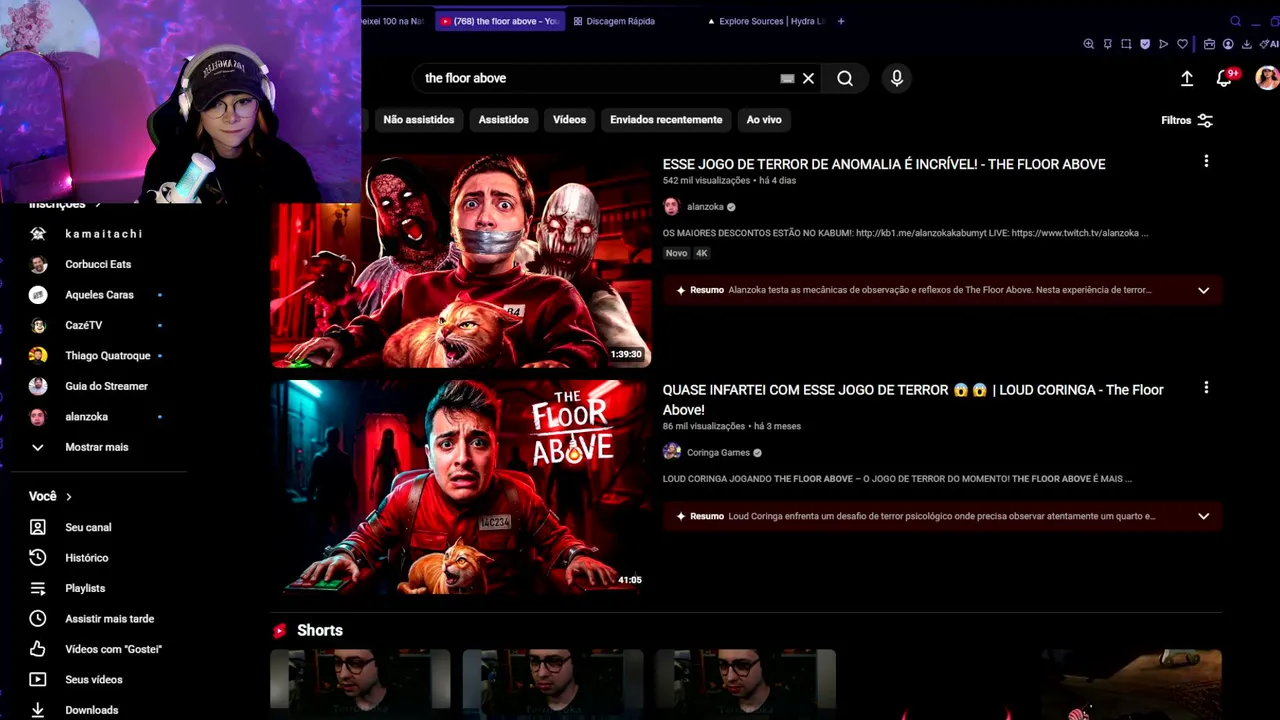Switch to the '(768) the floor above' YouTube tab
Image resolution: width=1280 pixels, height=720 pixels.
coord(500,21)
